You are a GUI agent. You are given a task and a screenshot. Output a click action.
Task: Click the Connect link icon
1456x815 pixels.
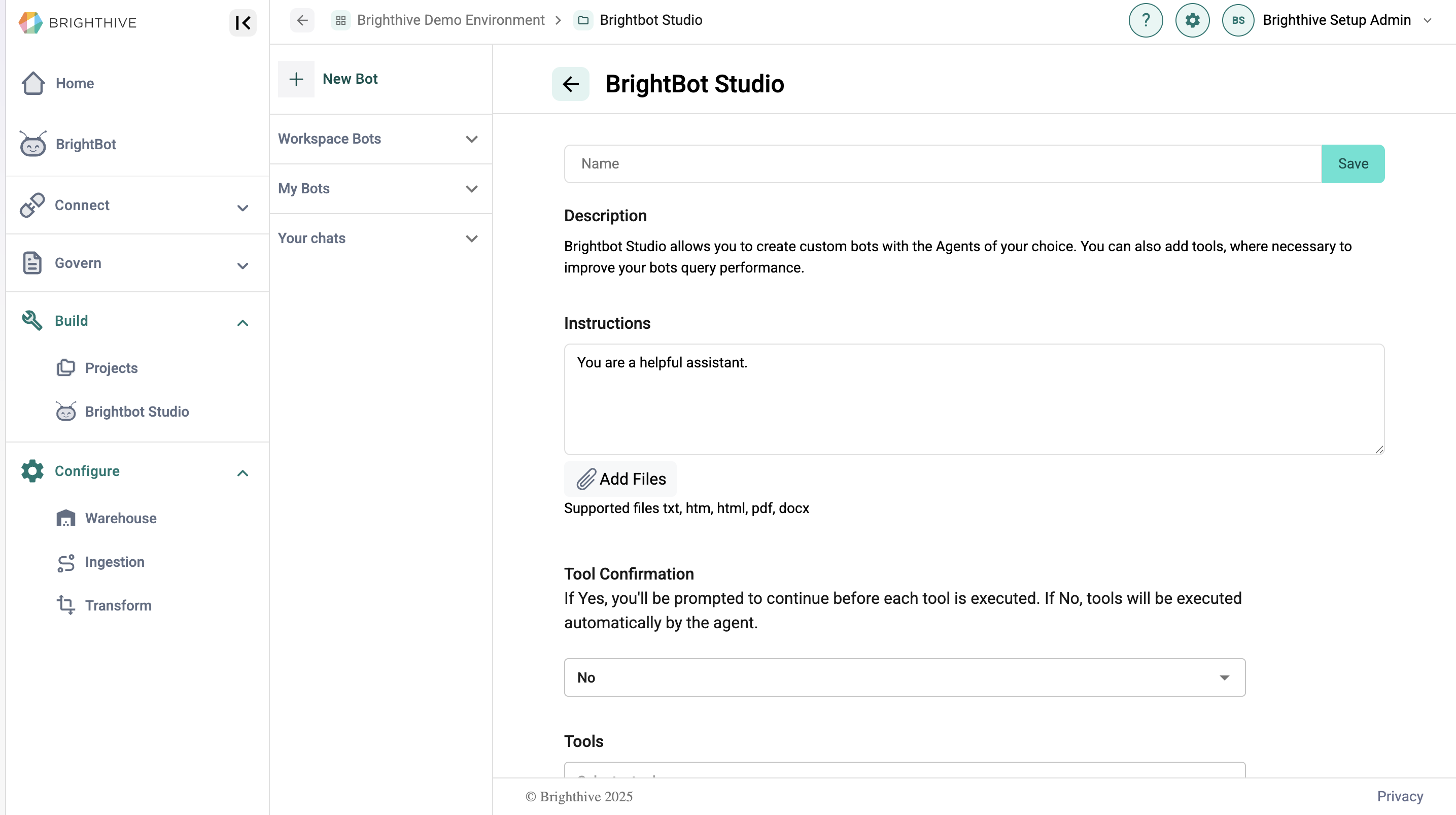32,205
